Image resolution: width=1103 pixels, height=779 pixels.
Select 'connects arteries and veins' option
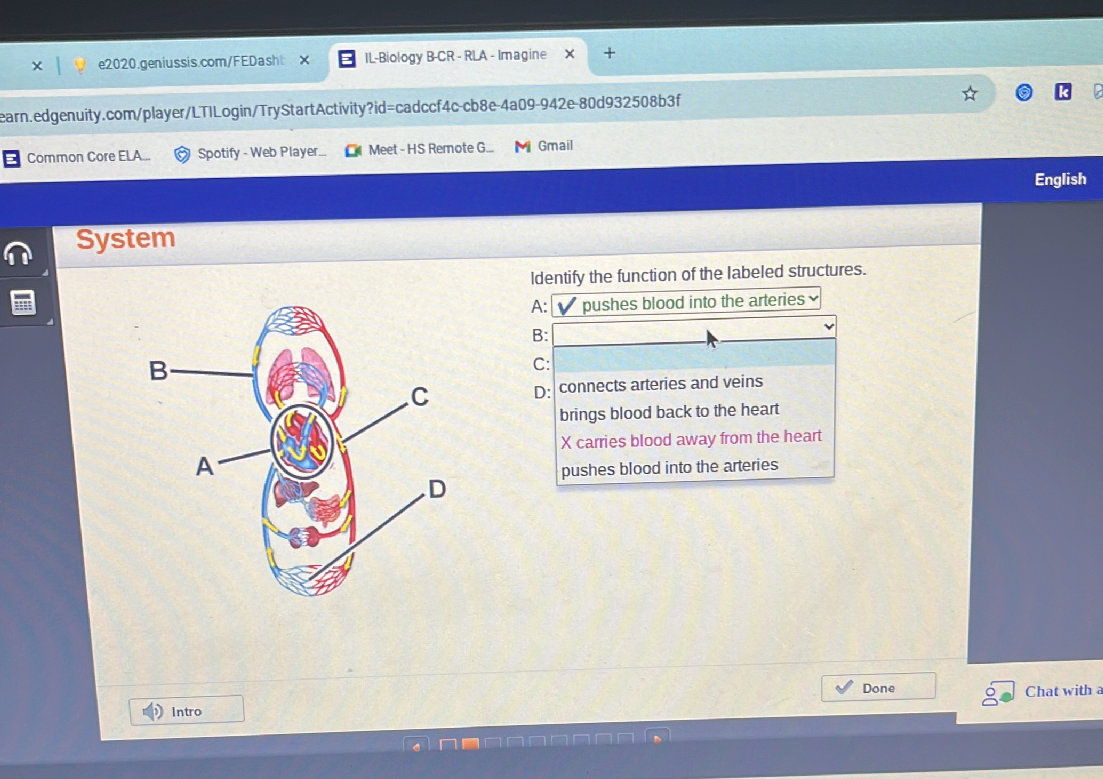660,382
